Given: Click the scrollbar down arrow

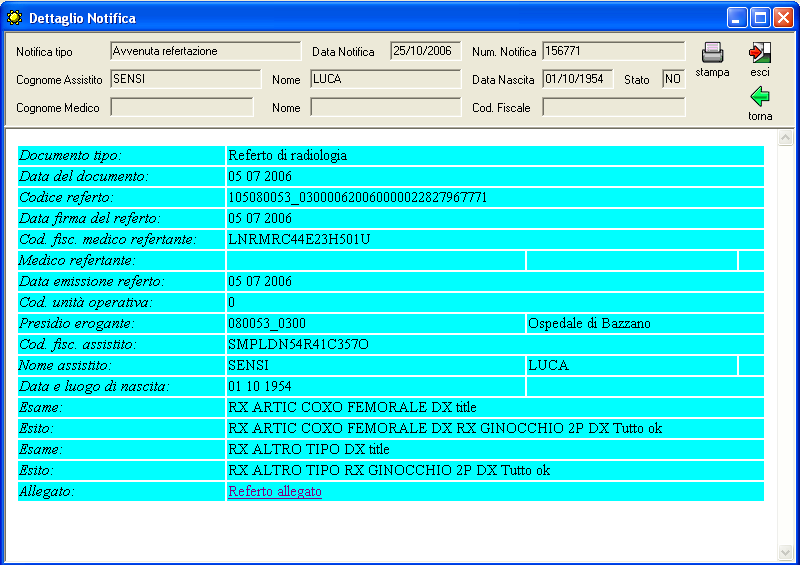Looking at the screenshot, I should click(x=785, y=551).
